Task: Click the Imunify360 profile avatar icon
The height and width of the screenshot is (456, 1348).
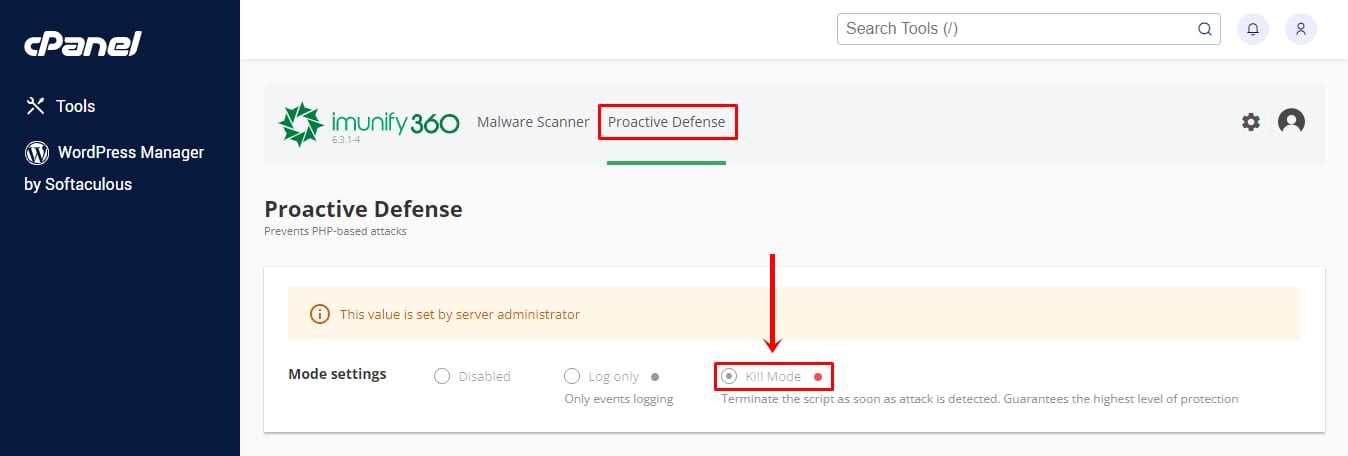Action: click(x=1291, y=122)
